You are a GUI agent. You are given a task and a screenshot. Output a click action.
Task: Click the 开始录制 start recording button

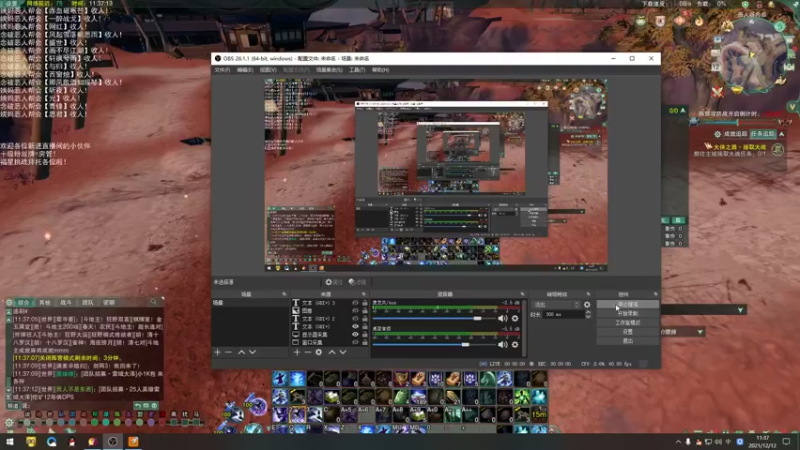(x=628, y=314)
